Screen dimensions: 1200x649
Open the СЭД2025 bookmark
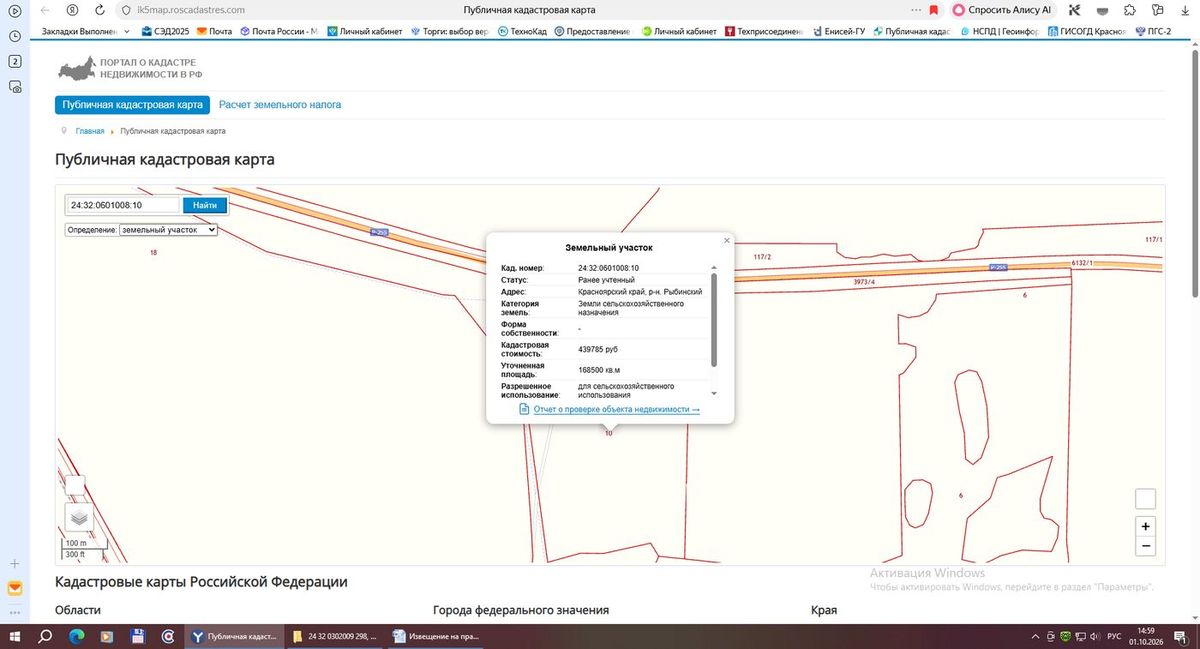pos(166,31)
